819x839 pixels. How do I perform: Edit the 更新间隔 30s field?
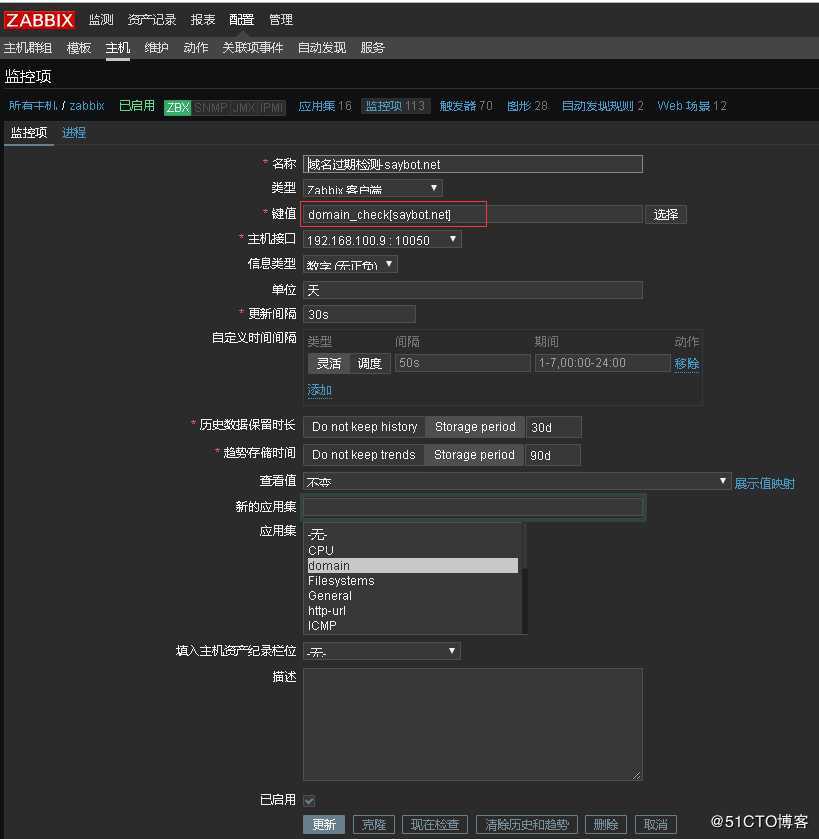pyautogui.click(x=359, y=314)
